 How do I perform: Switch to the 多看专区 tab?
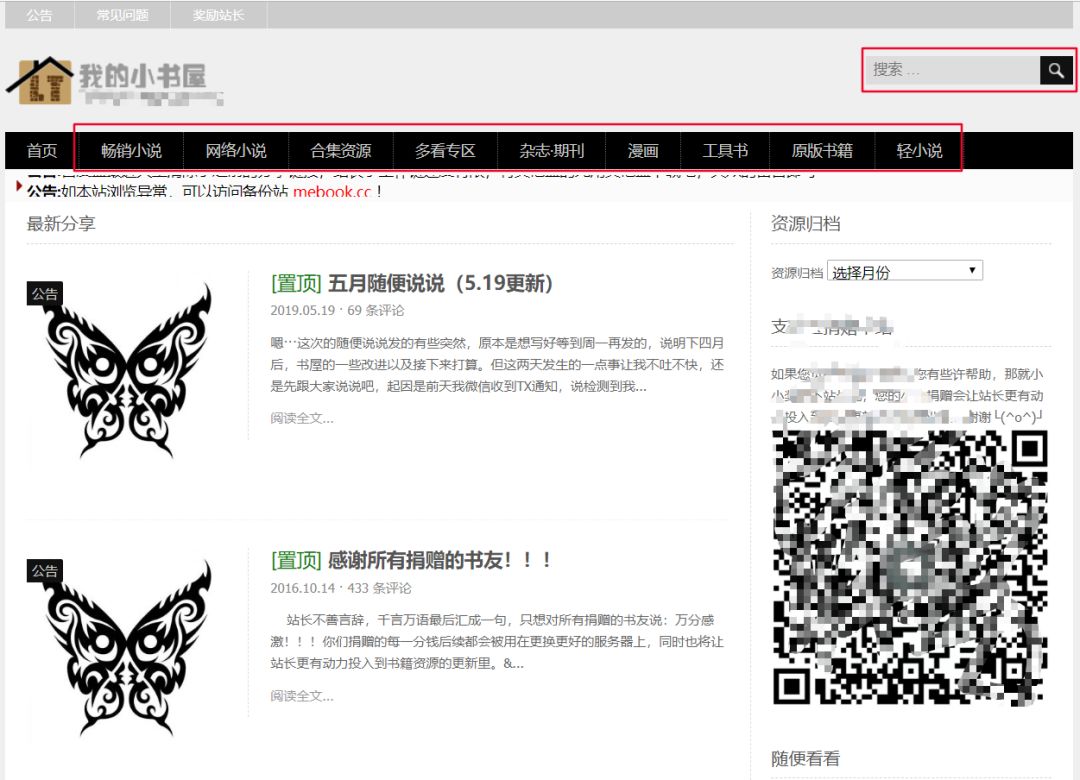coord(442,150)
